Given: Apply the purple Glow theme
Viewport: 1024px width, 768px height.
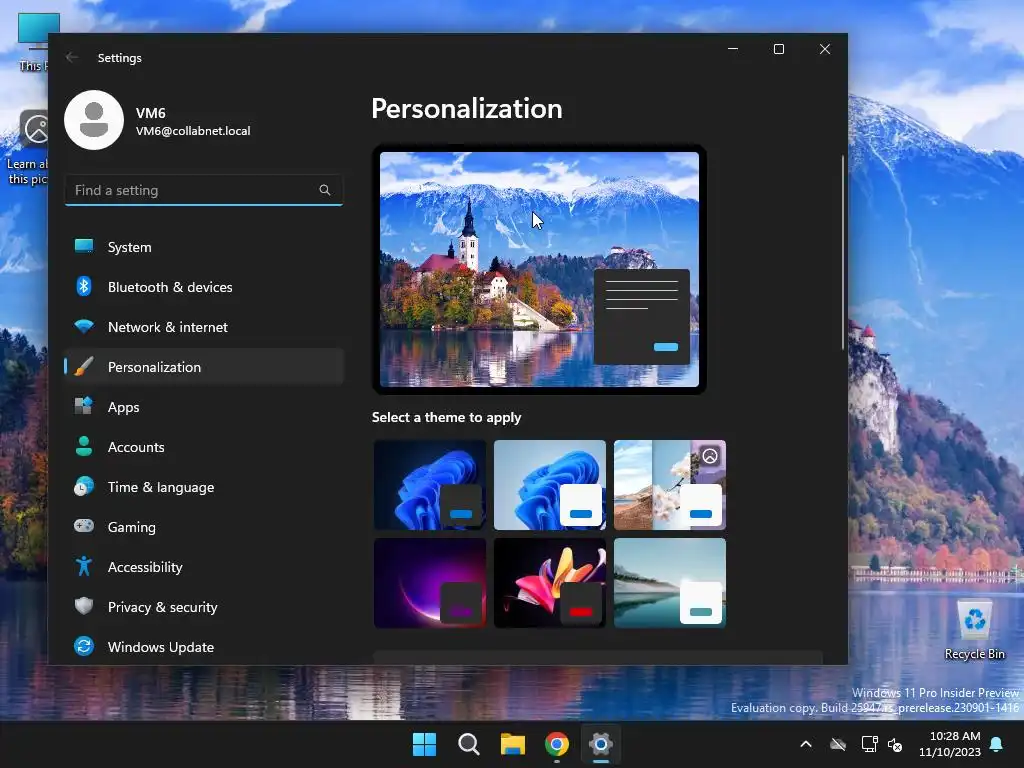Looking at the screenshot, I should tap(430, 583).
